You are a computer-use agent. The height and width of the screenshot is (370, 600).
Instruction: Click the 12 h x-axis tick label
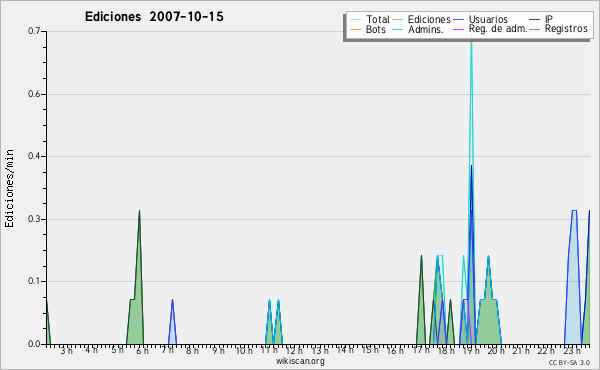coord(294,350)
